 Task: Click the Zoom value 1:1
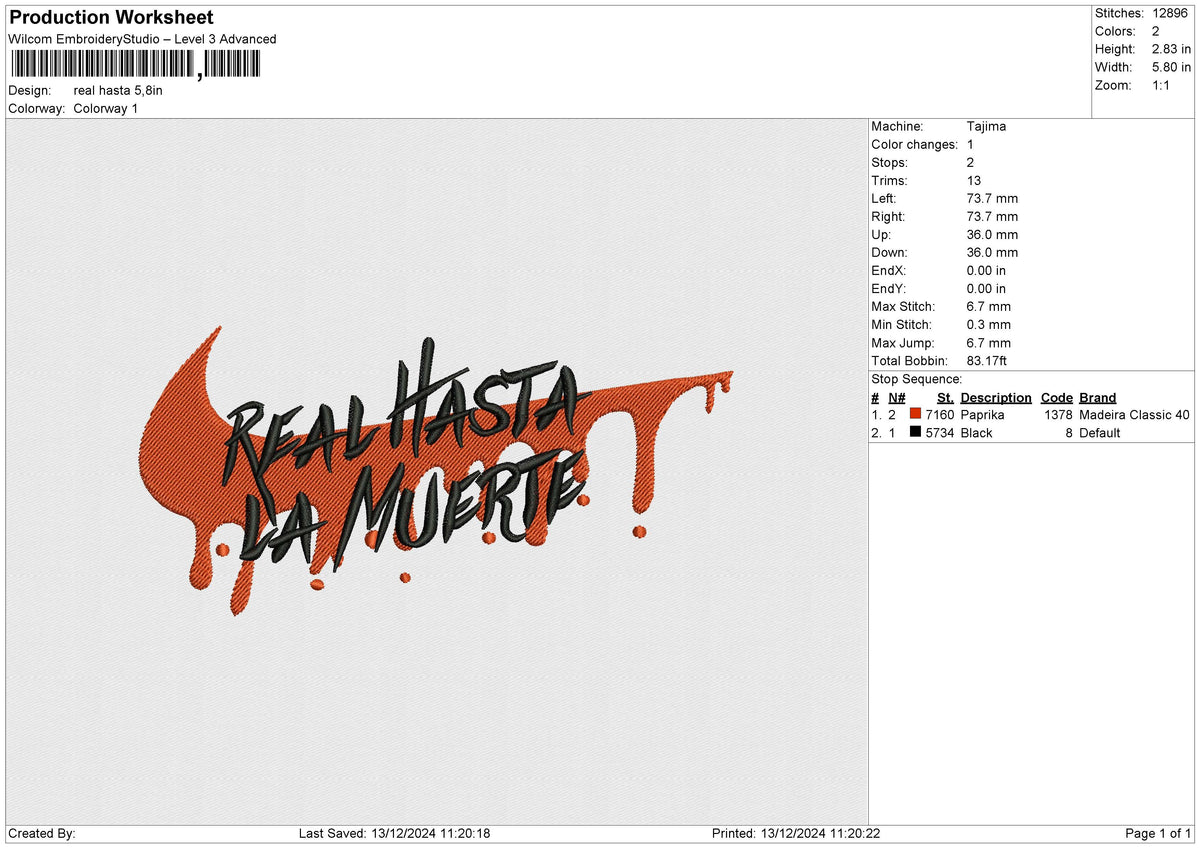click(x=1162, y=85)
